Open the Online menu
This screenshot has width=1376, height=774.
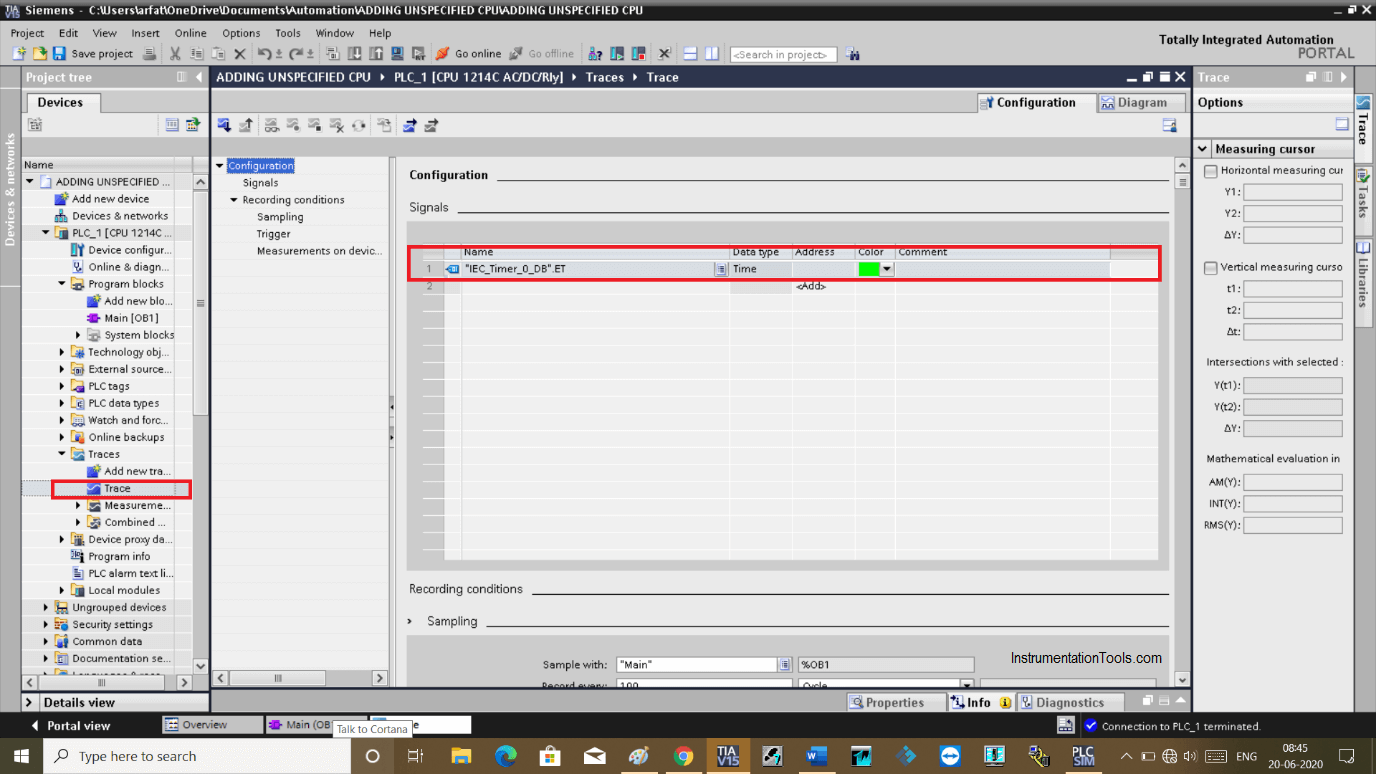(190, 33)
